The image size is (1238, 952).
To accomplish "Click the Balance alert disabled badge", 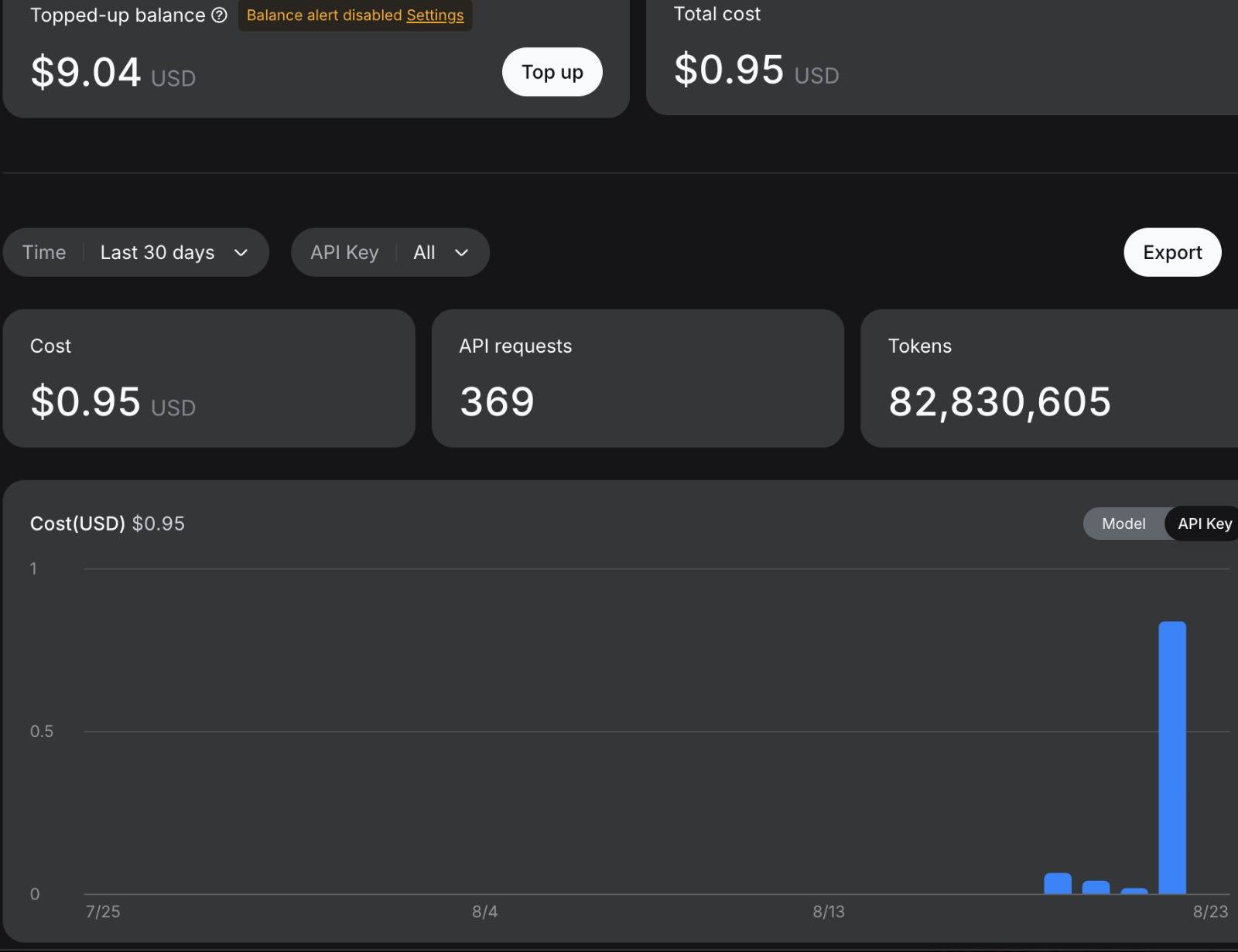I will click(x=355, y=15).
